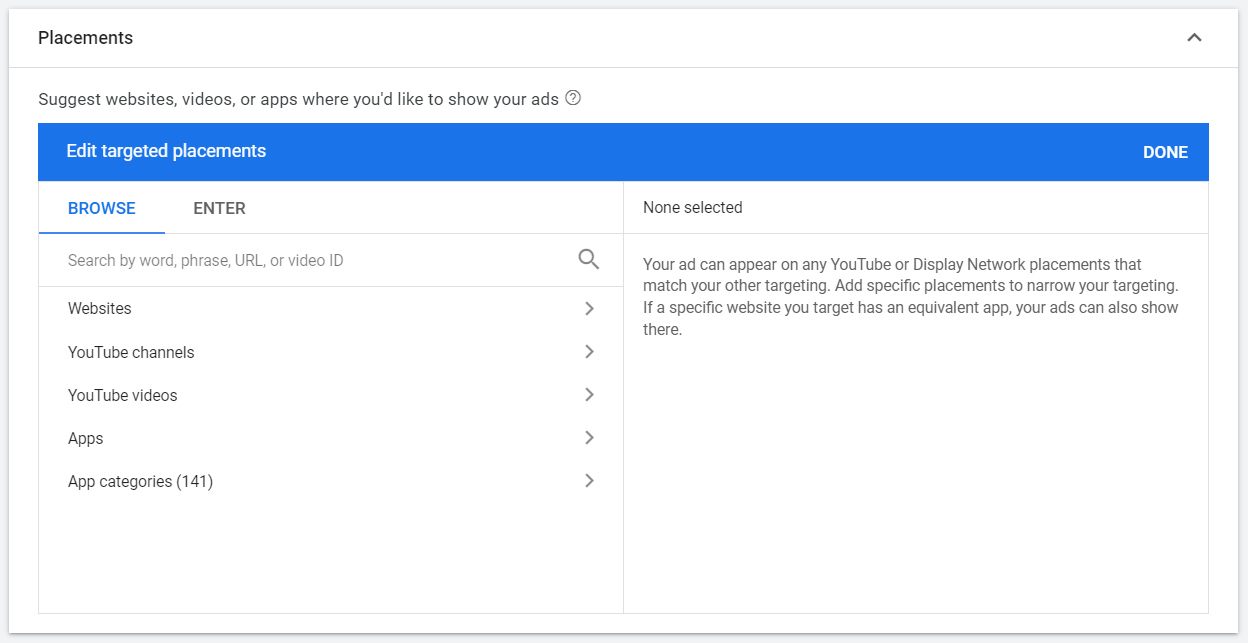Click the None selected label
The height and width of the screenshot is (643, 1248).
[x=693, y=207]
